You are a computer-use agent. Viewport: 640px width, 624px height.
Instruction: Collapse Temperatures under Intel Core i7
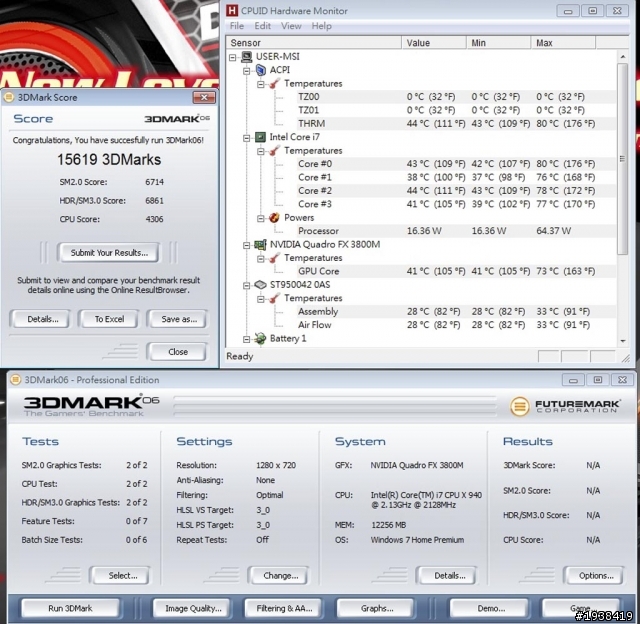261,151
